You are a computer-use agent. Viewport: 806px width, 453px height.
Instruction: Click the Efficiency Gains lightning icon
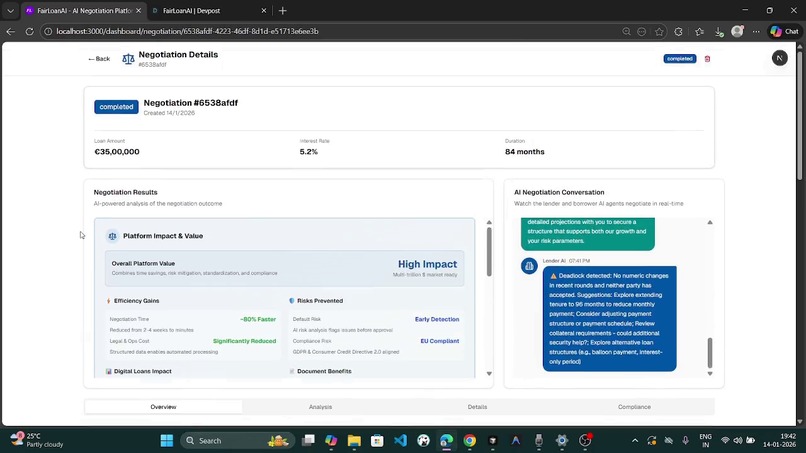coord(108,301)
